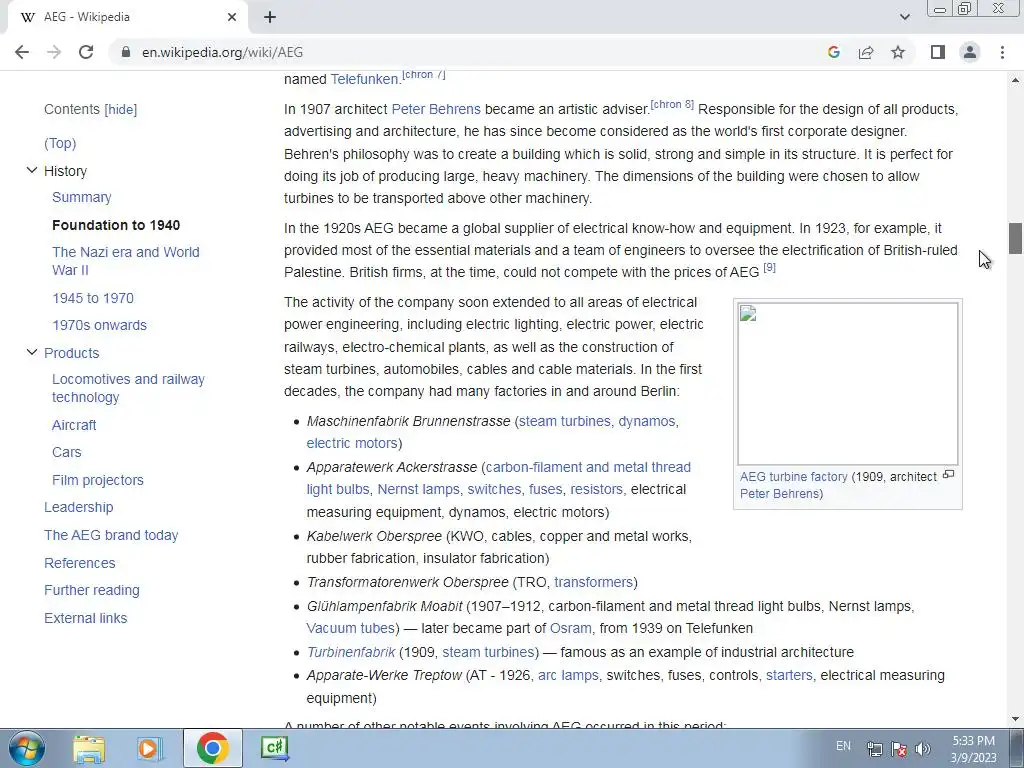Screen dimensions: 1024x768
Task: Reload the Wikipedia page
Action: (x=86, y=52)
